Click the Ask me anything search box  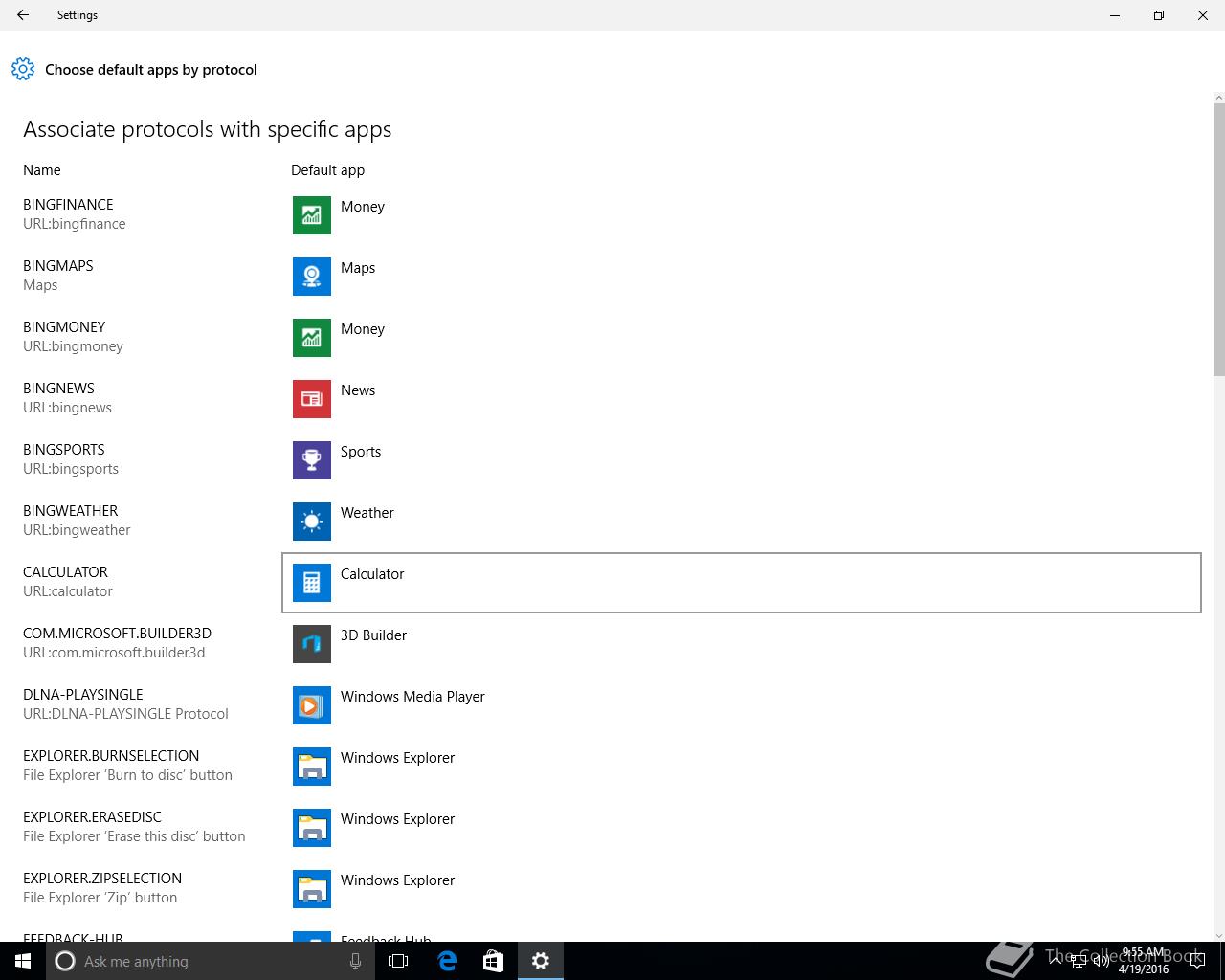pyautogui.click(x=211, y=961)
